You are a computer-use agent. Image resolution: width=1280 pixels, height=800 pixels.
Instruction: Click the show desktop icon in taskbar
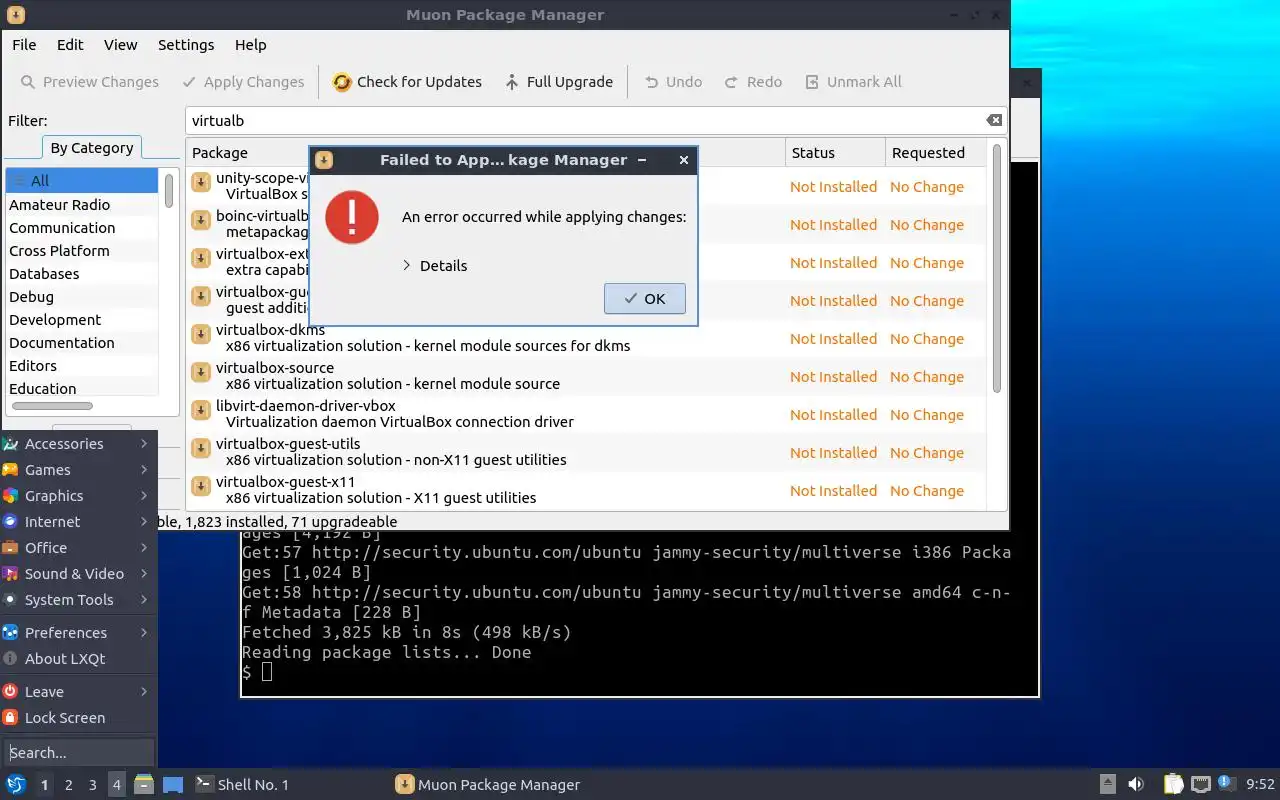click(172, 784)
